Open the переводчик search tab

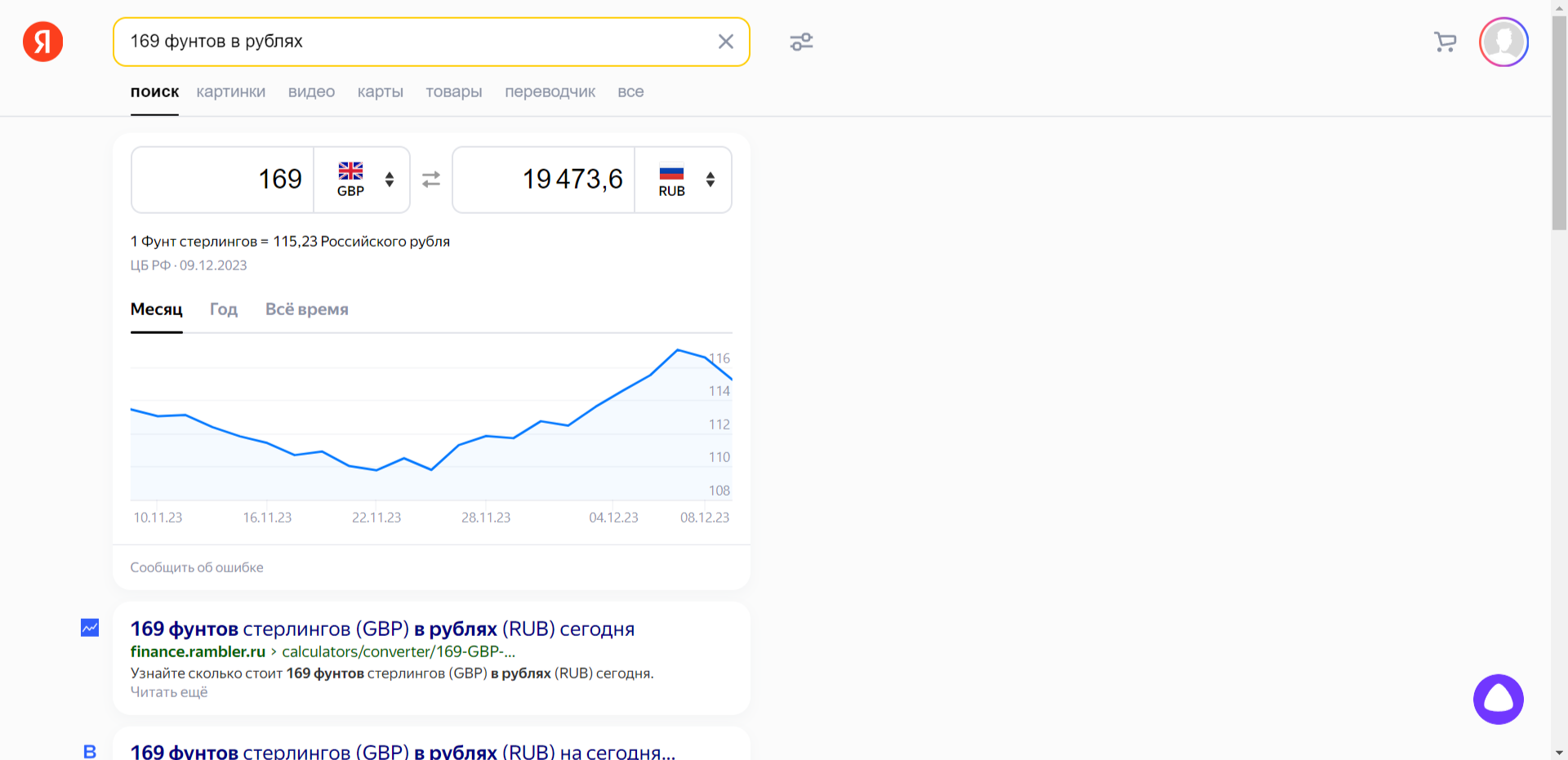(550, 91)
